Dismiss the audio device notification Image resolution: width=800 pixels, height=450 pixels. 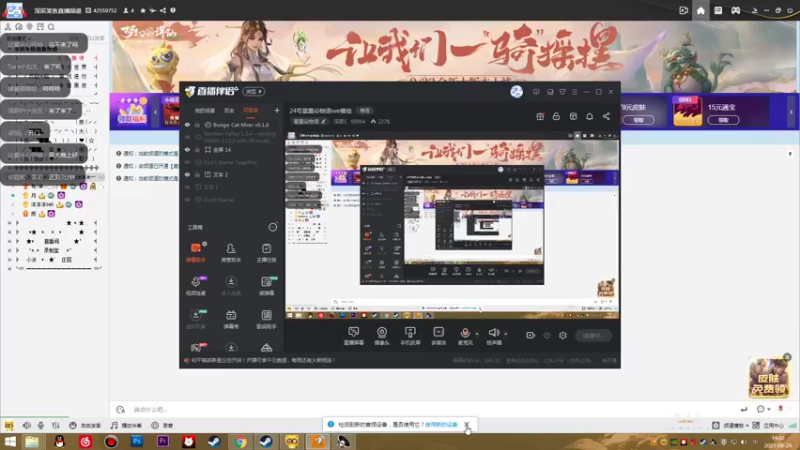coord(466,424)
